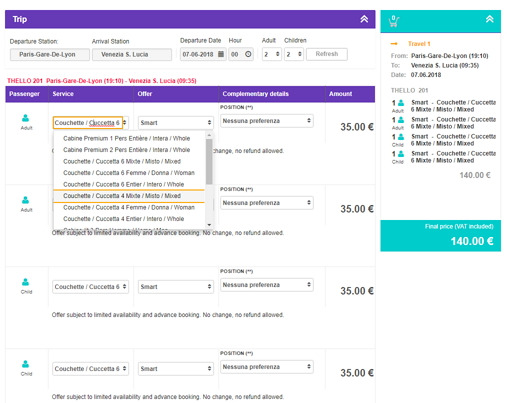Open last Child's Service dropdown
This screenshot has height=403, width=507.
tap(90, 369)
